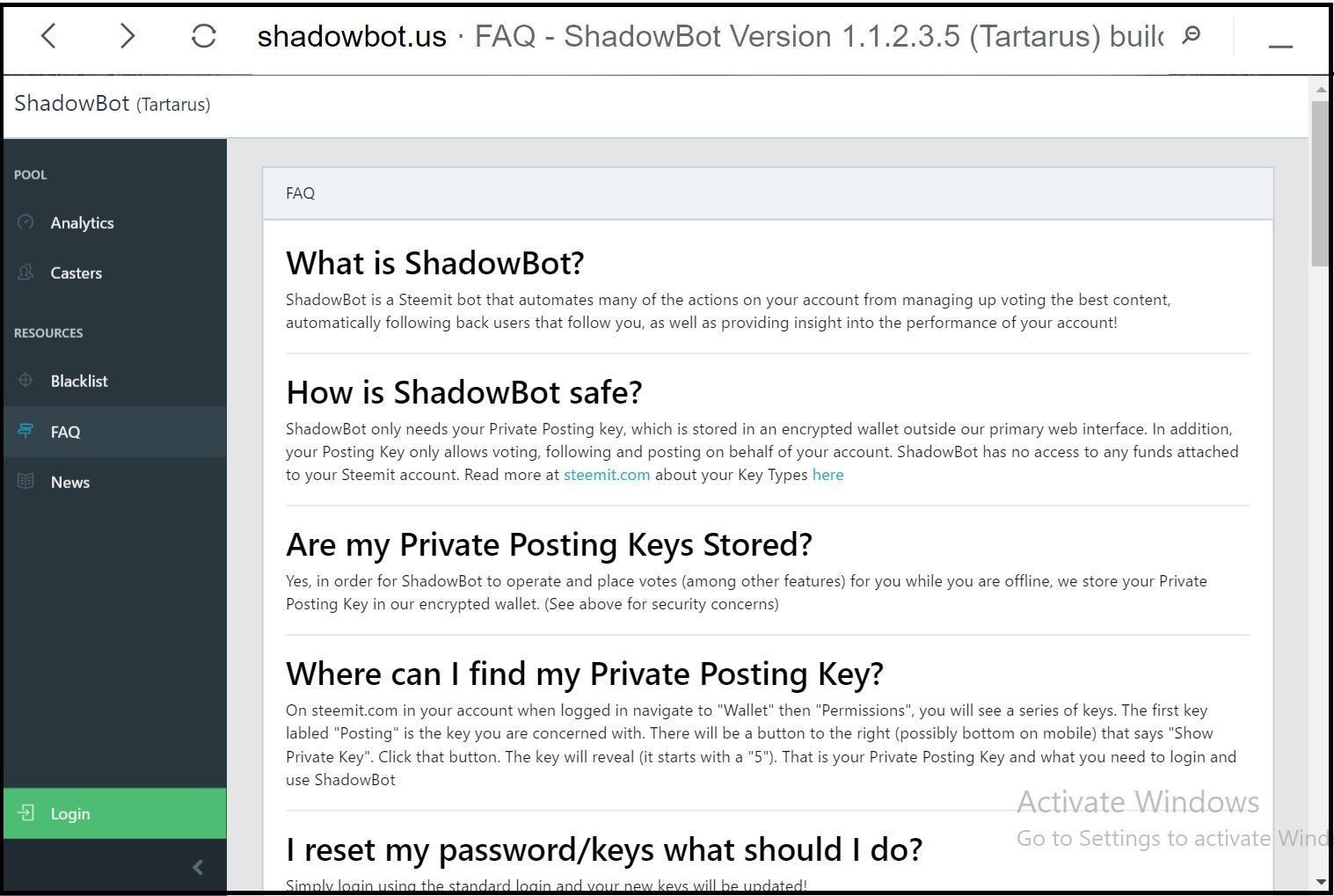Viewport: 1334px width, 896px height.
Task: Select the Casters sidebar icon
Action: point(26,273)
